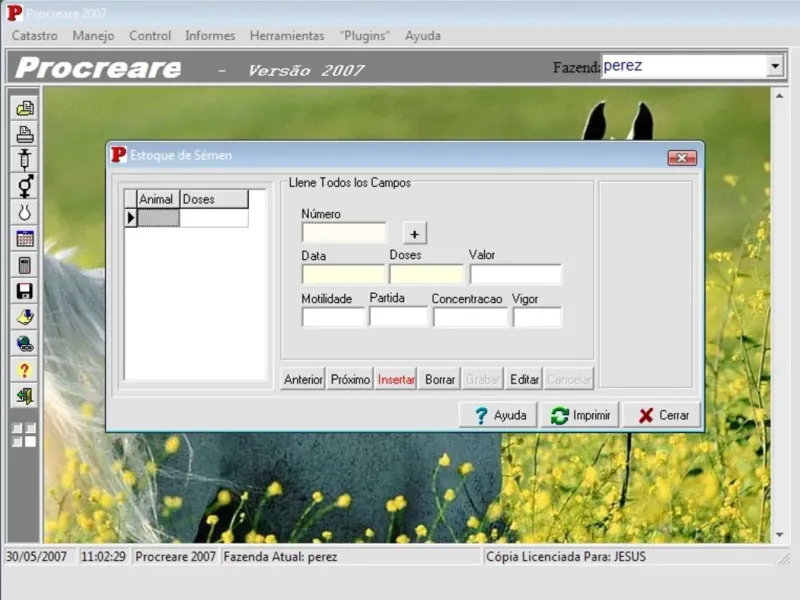
Task: Click the Insertar button
Action: 396,380
